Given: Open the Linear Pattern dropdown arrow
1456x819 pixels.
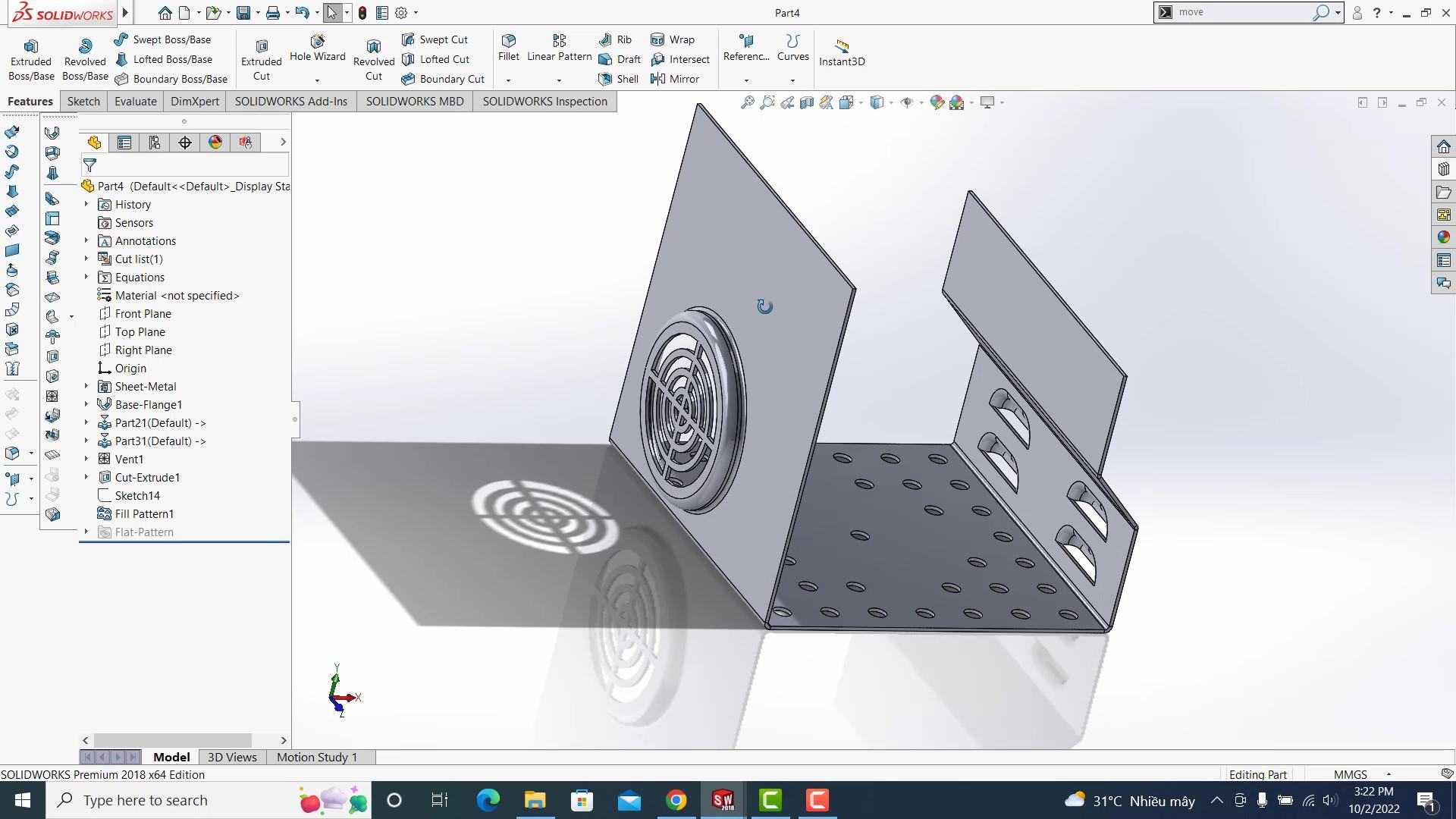Looking at the screenshot, I should click(559, 80).
